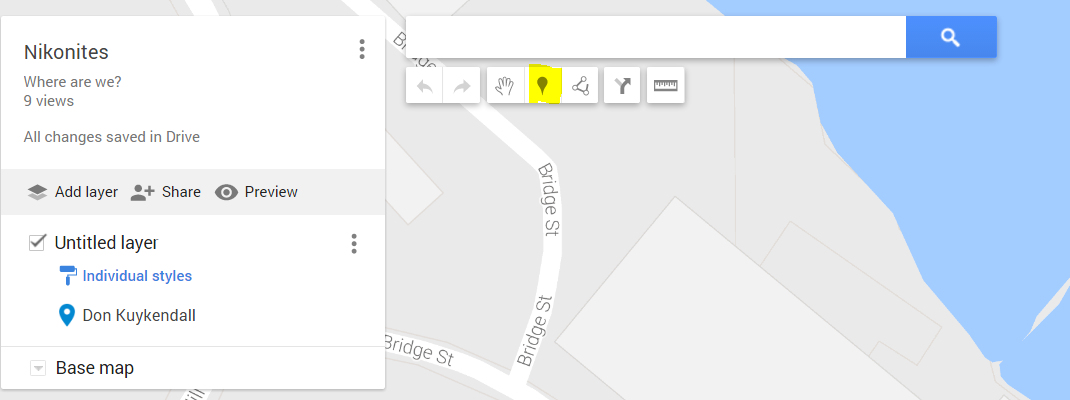This screenshot has width=1070, height=400.
Task: Select the ruler Measure distances tool
Action: tap(665, 85)
